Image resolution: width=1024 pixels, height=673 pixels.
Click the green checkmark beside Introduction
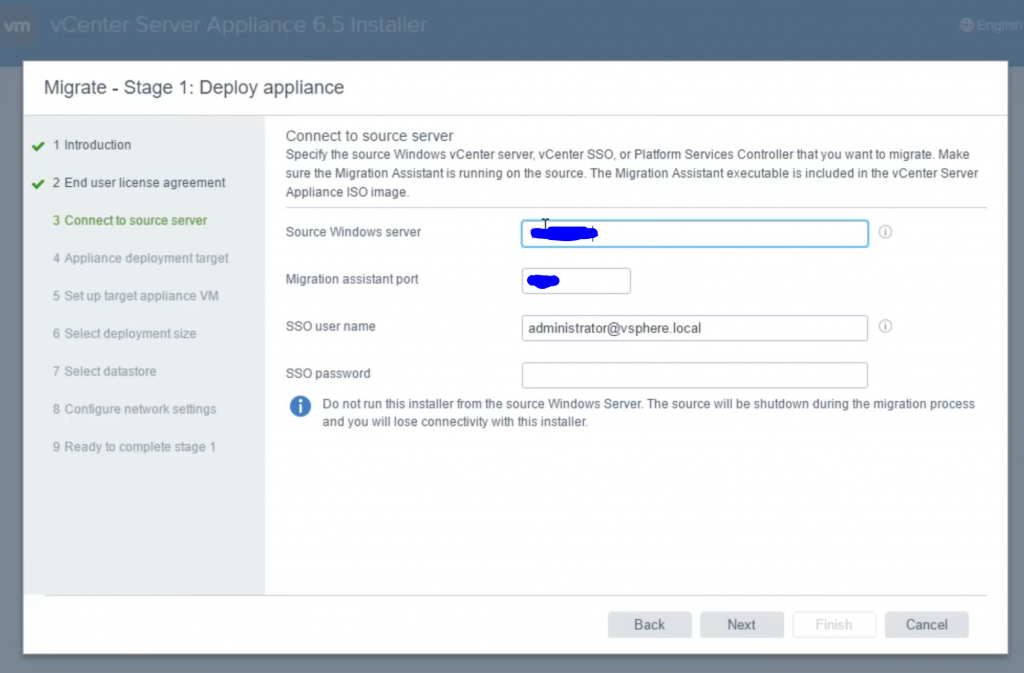point(38,146)
